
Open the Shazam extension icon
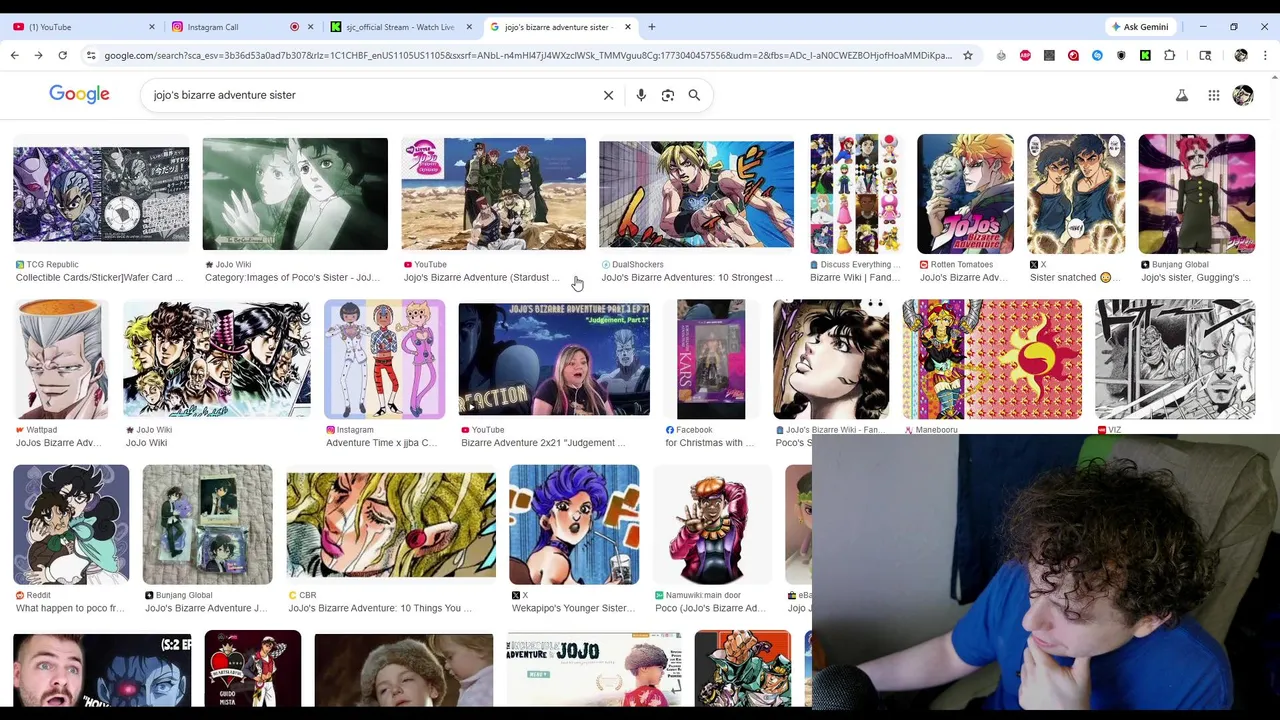pos(1097,55)
